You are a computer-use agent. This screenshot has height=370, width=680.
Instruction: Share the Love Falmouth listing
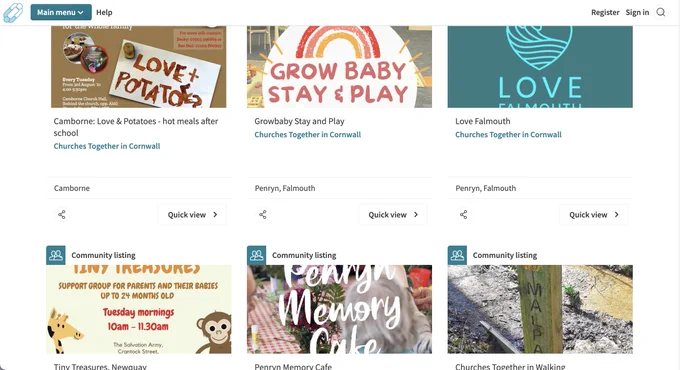point(464,214)
